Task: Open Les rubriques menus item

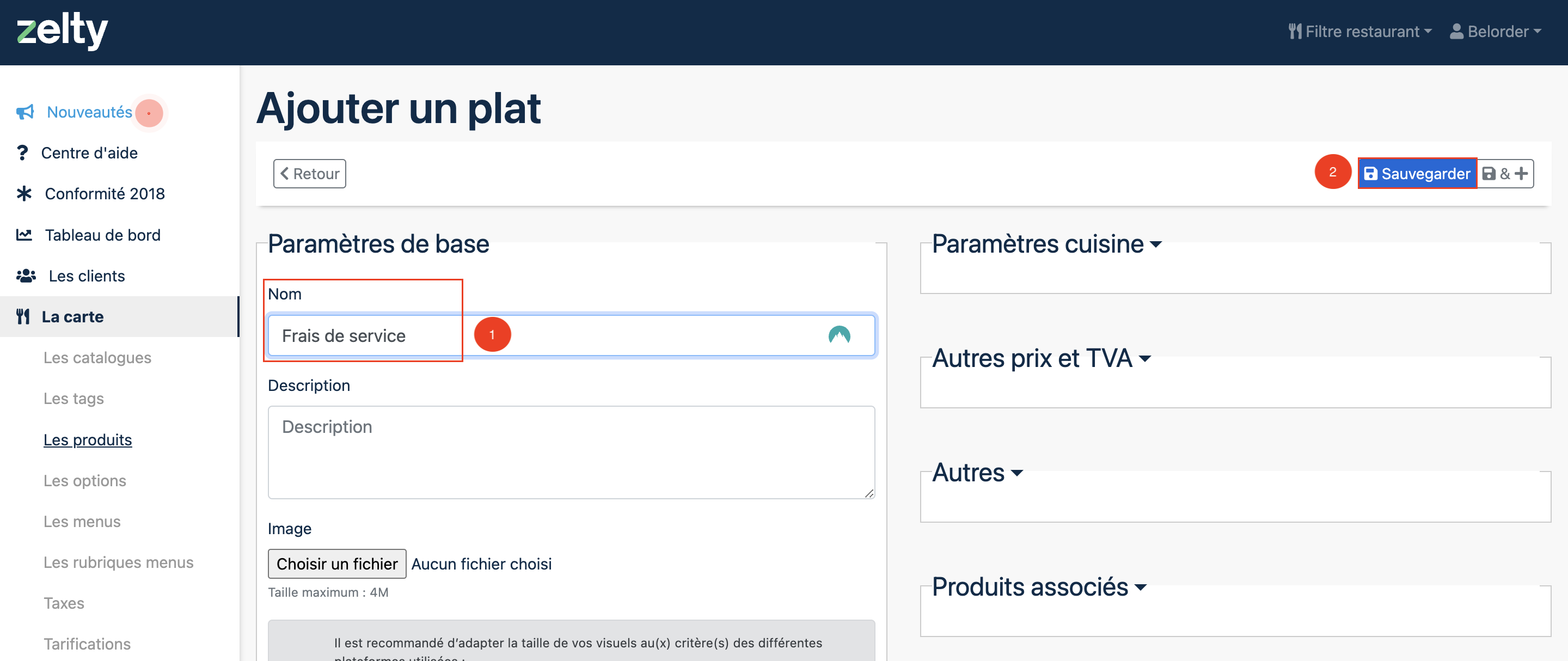Action: (119, 562)
